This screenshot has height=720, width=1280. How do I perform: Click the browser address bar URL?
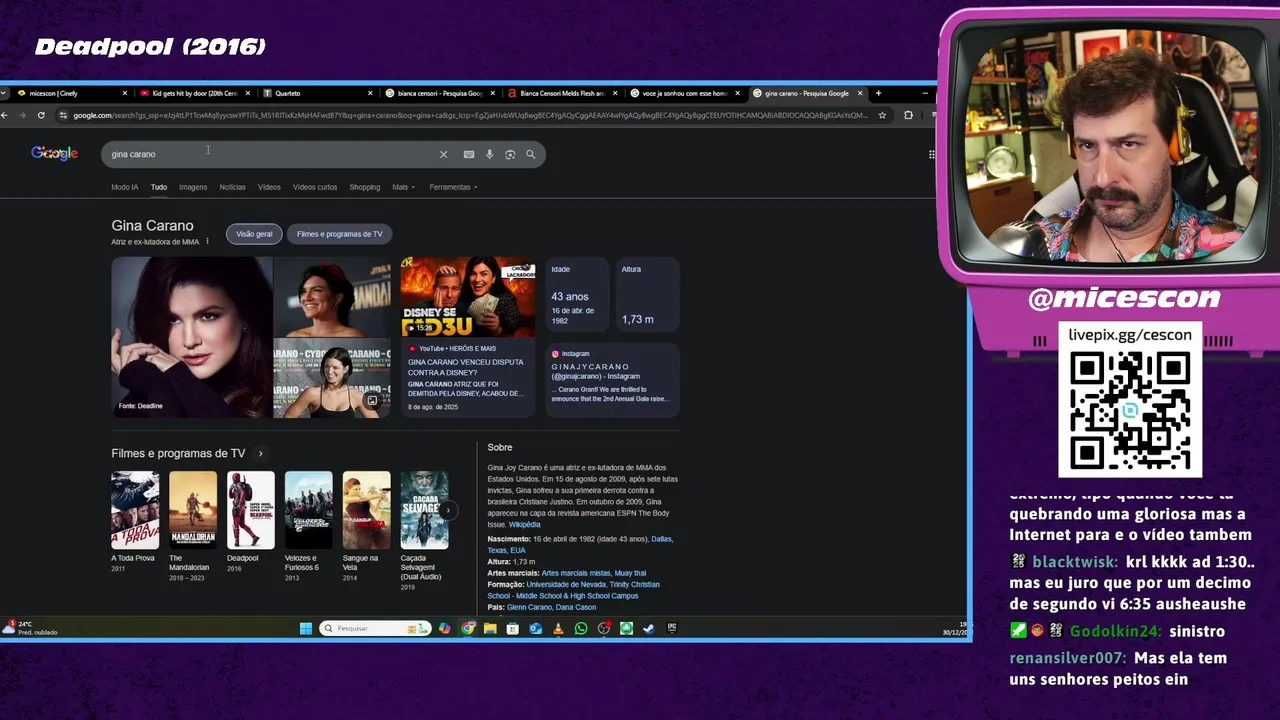tap(470, 115)
